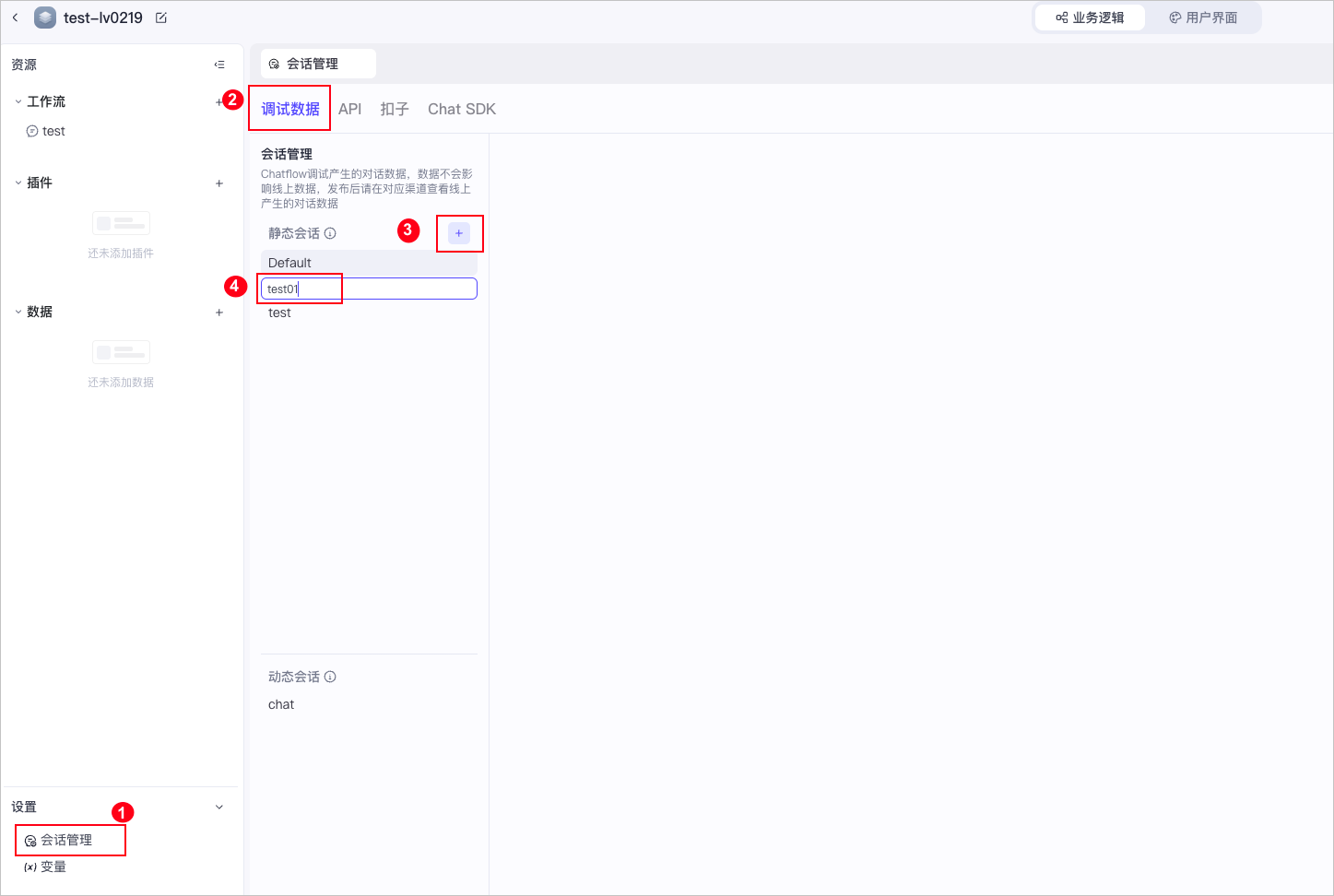The image size is (1334, 896).
Task: Click the 会话管理 panel heading
Action: click(287, 154)
